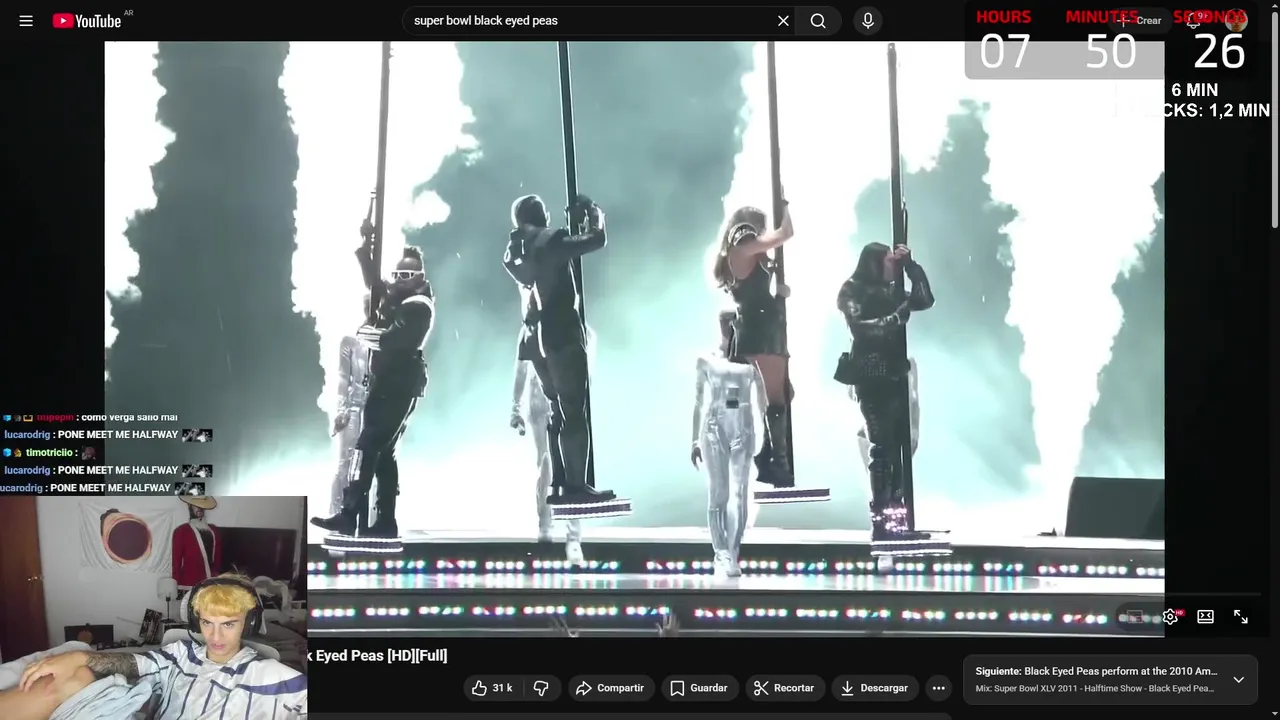Open next video Black Eyed Peas perform at 2010

(x=1096, y=672)
